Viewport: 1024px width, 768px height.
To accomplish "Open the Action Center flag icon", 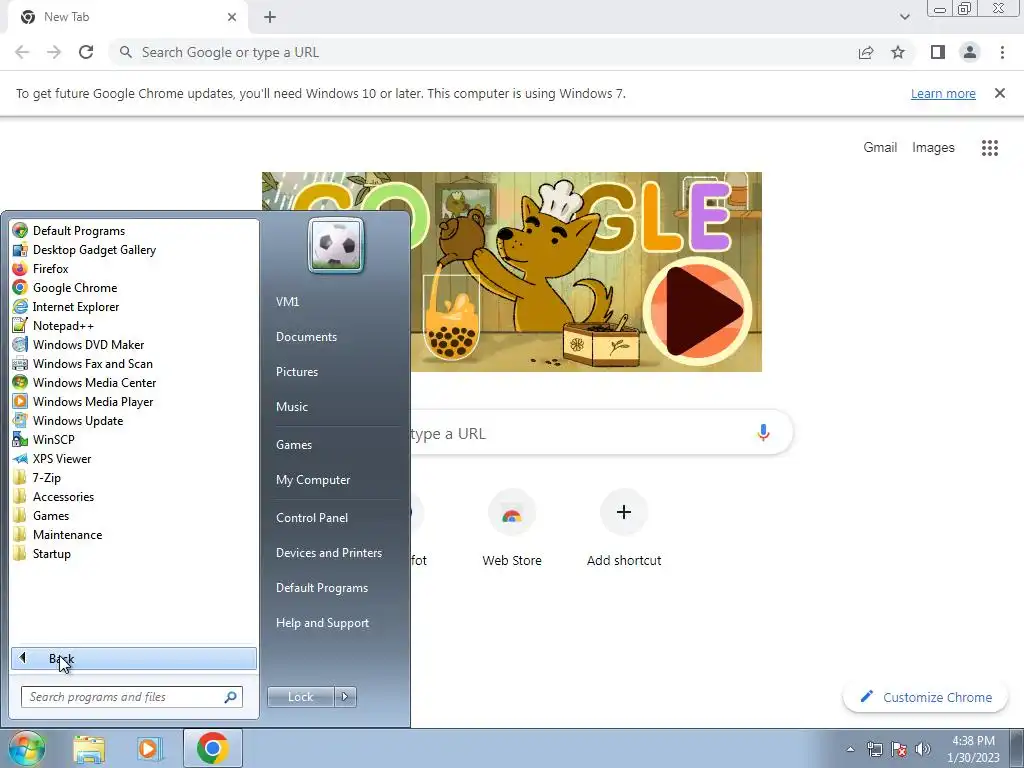I will click(x=899, y=749).
